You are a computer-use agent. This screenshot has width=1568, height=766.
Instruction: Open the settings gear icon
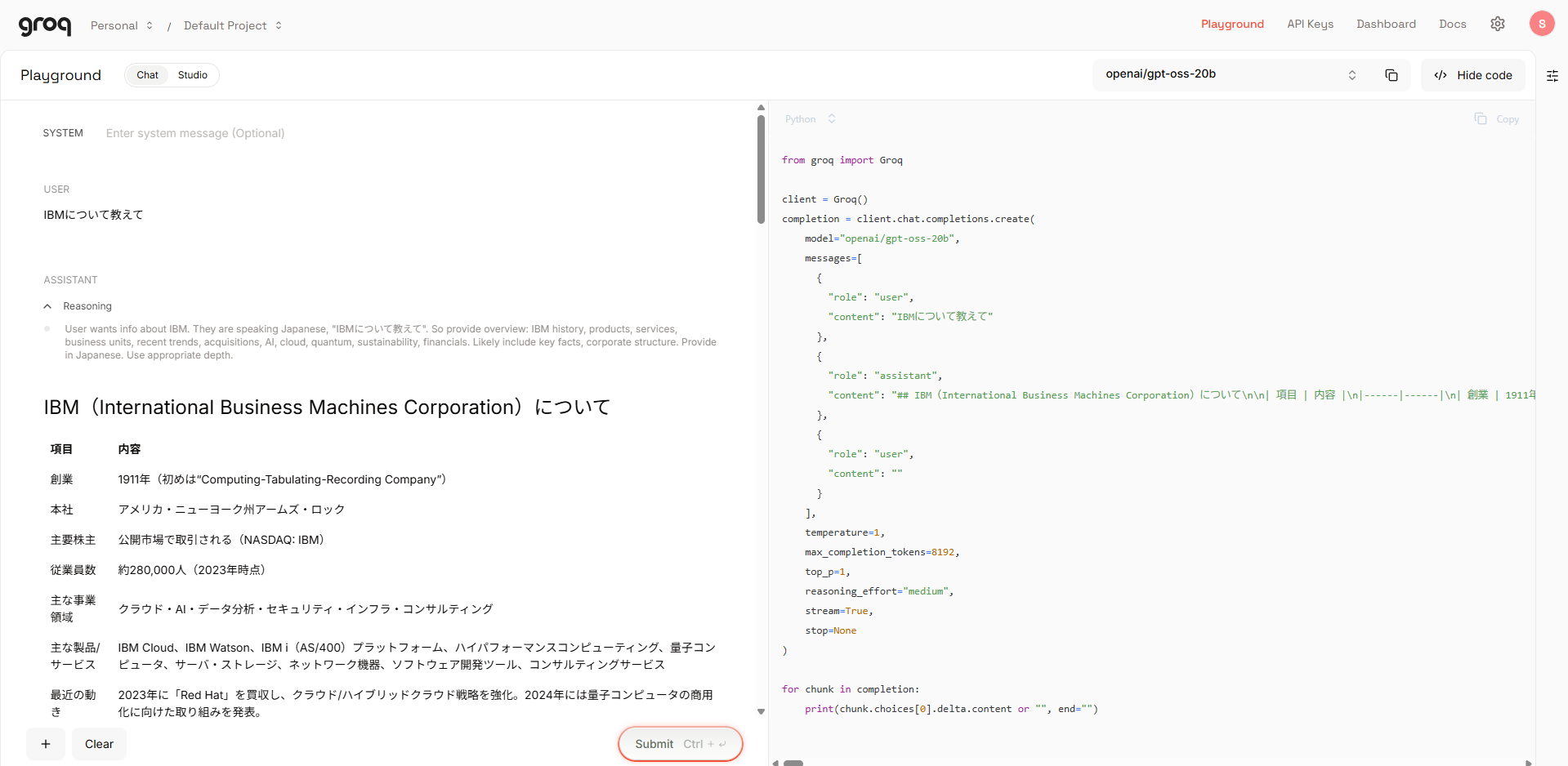1498,24
